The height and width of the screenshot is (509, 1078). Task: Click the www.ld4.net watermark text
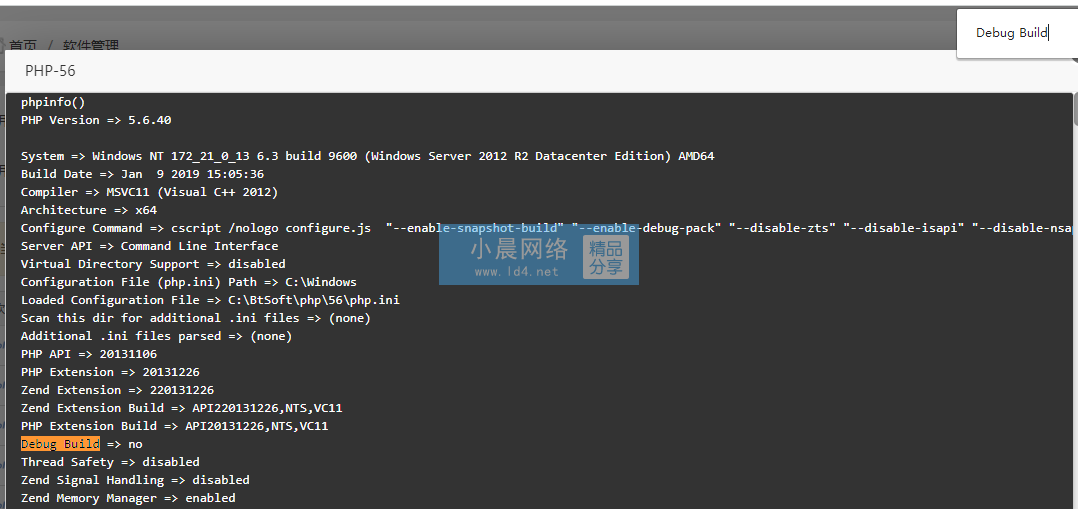click(x=516, y=272)
